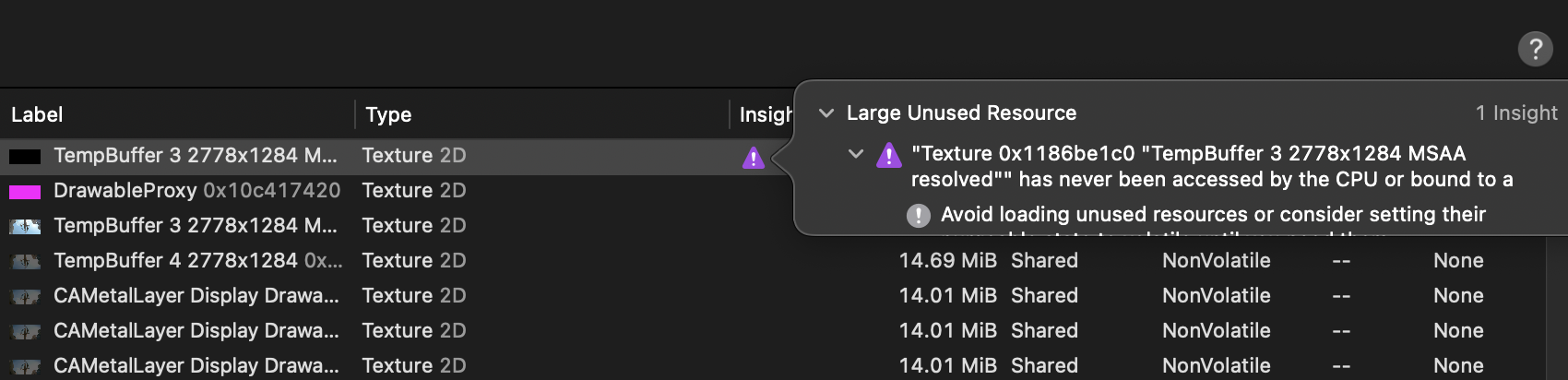Click the purple warning icon in the first TempBuffer 3 row
The height and width of the screenshot is (380, 1568).
754,158
